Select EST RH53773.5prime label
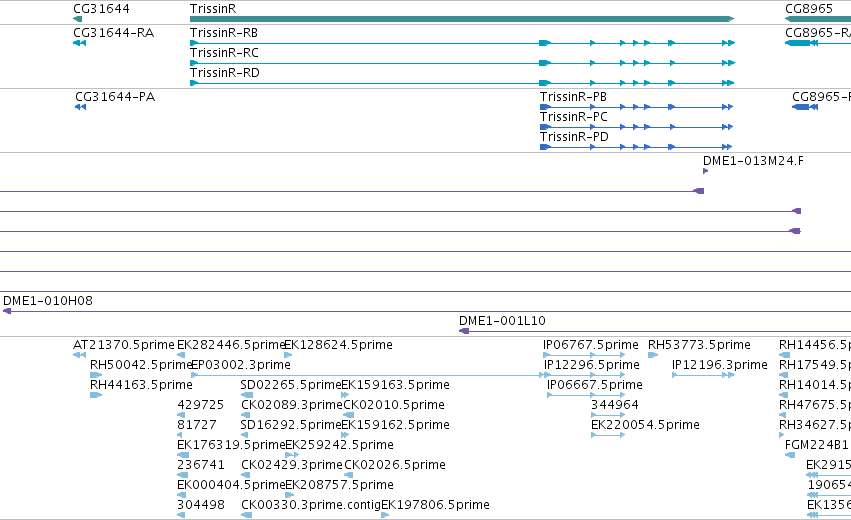Viewport: 851px width, 520px height. 699,345
